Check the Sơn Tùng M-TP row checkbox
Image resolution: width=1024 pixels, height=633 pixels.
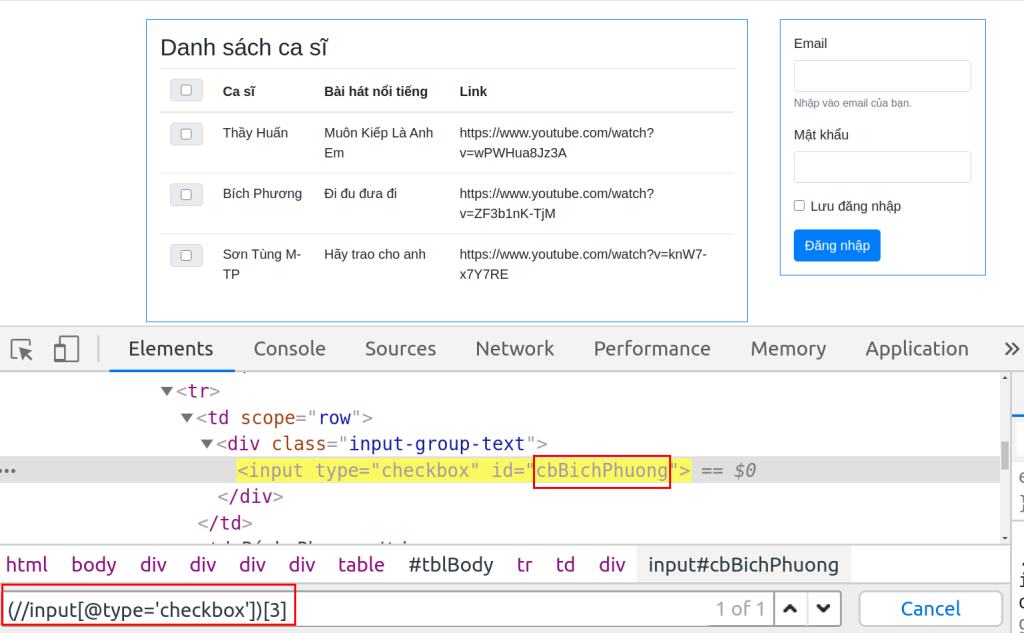click(x=186, y=255)
